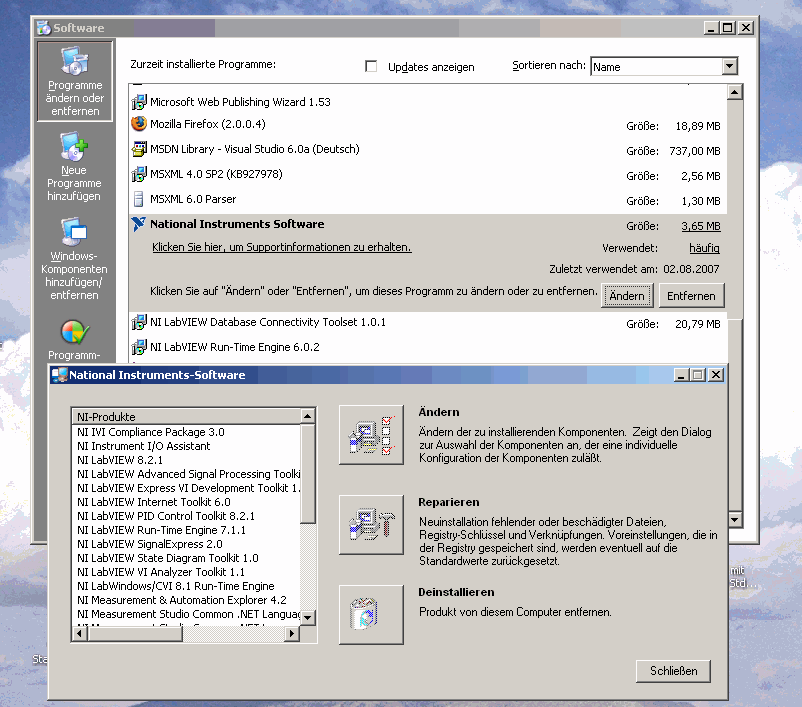Image resolution: width=802 pixels, height=707 pixels.
Task: Click scroll-up arrow of NI-Produkte list
Action: [307, 416]
